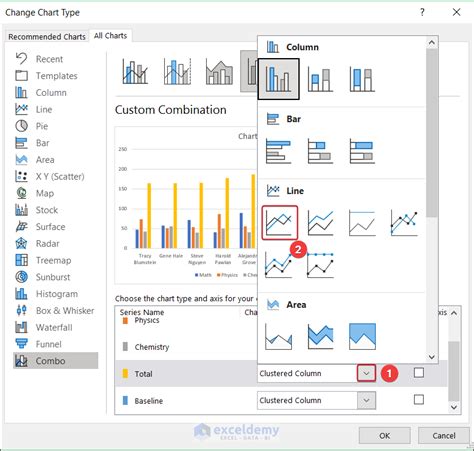The height and width of the screenshot is (451, 474).
Task: Open the Bar category in sidebar
Action: pyautogui.click(x=56, y=143)
